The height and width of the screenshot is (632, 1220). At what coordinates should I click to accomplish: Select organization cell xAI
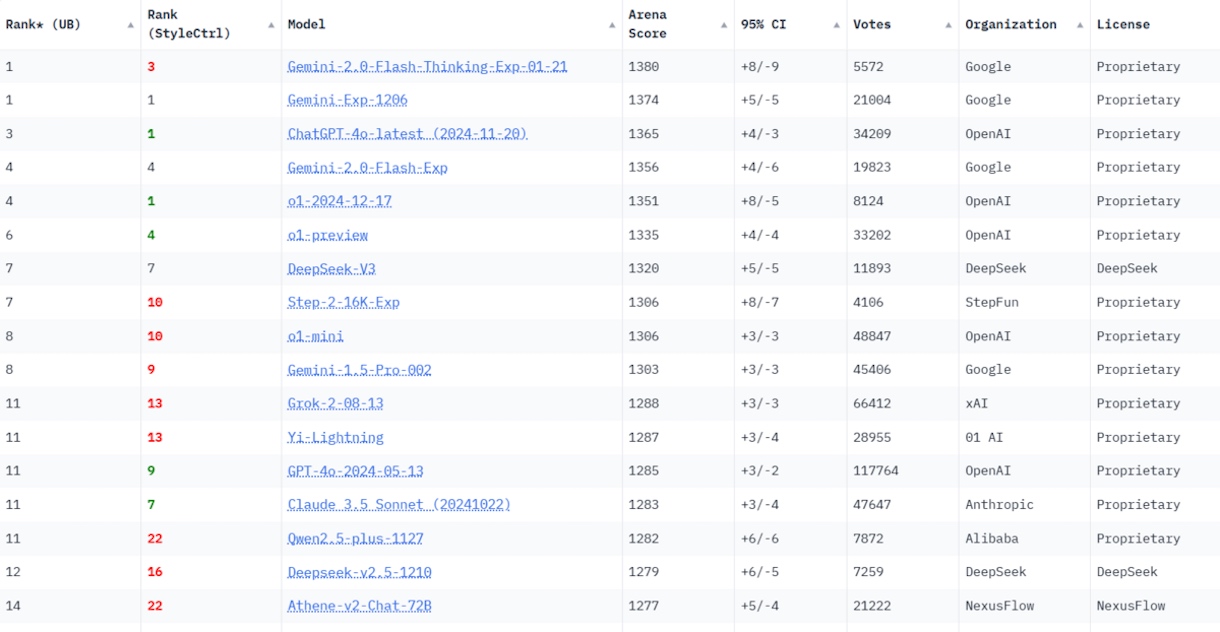(976, 404)
